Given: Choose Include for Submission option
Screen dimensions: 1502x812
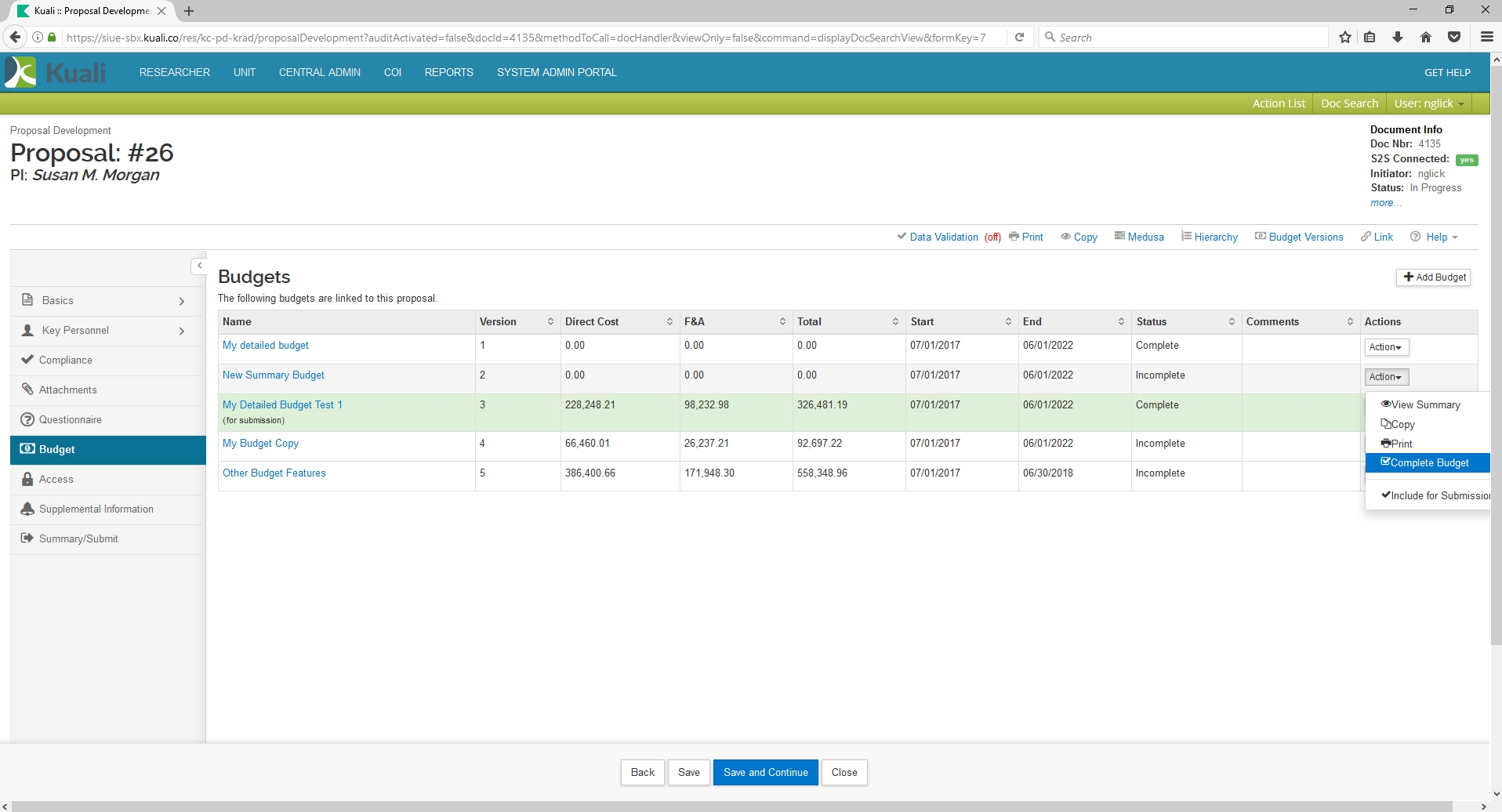Looking at the screenshot, I should coord(1435,495).
